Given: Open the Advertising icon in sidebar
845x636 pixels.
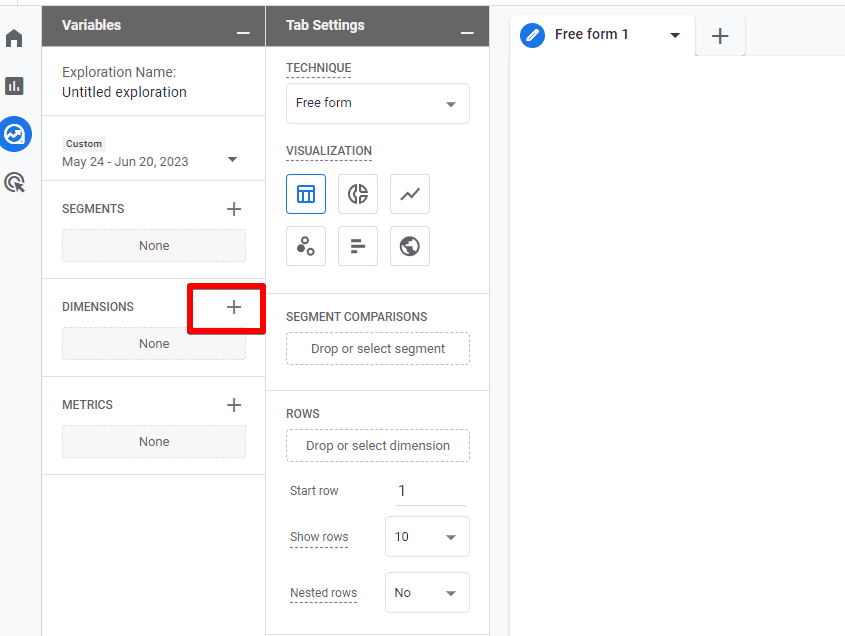Looking at the screenshot, I should tap(14, 182).
